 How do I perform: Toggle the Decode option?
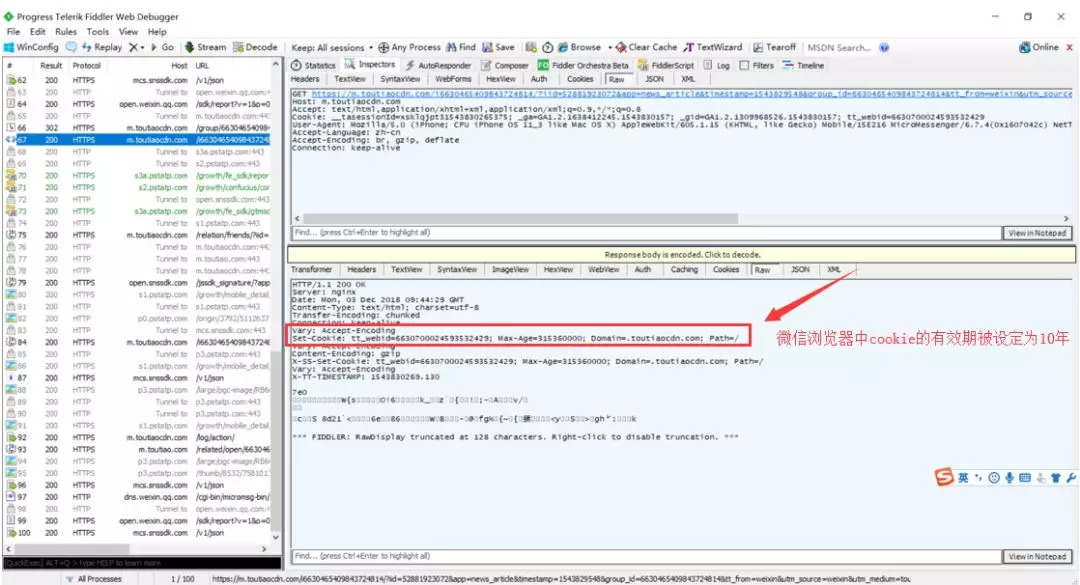255,47
